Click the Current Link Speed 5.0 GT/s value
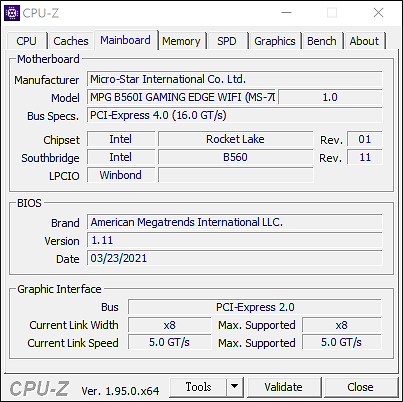The width and height of the screenshot is (403, 402). coord(170,342)
